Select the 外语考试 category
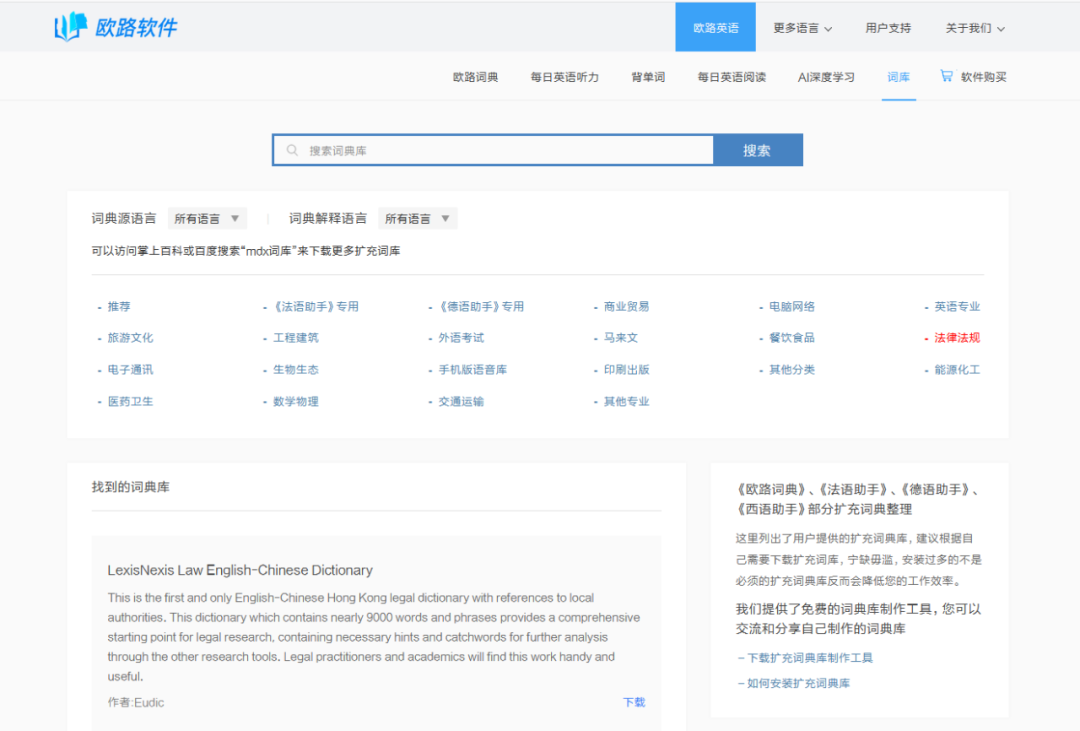The height and width of the screenshot is (731, 1080). [x=461, y=338]
